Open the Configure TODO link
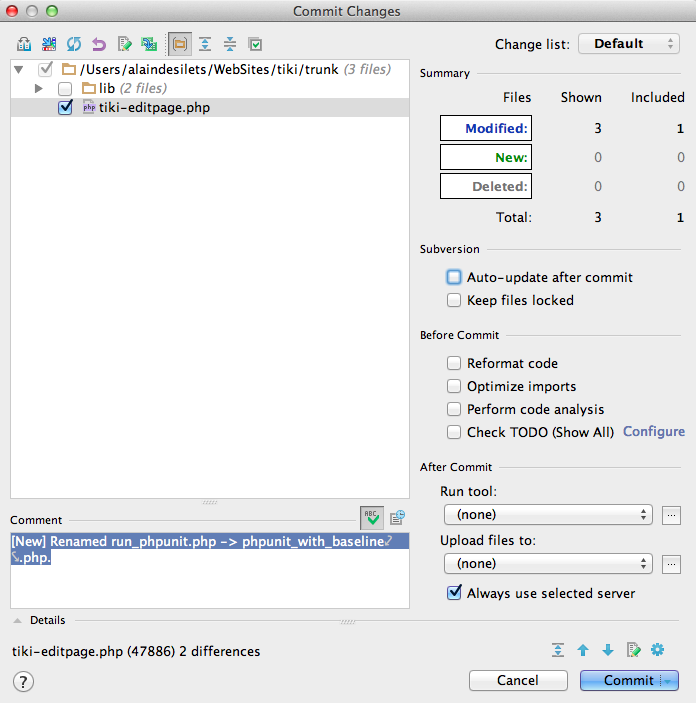The height and width of the screenshot is (703, 696). [654, 431]
